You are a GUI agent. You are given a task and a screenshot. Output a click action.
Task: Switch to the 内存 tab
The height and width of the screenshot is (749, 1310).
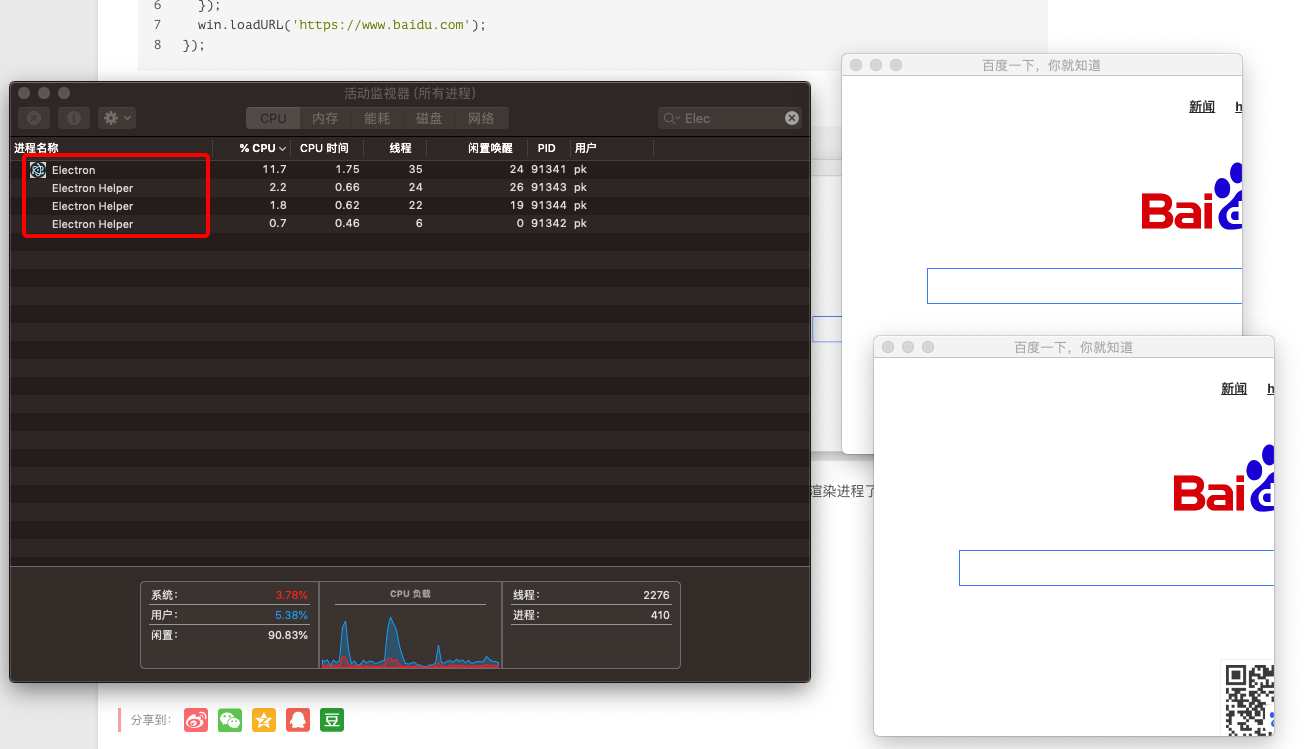[x=325, y=118]
